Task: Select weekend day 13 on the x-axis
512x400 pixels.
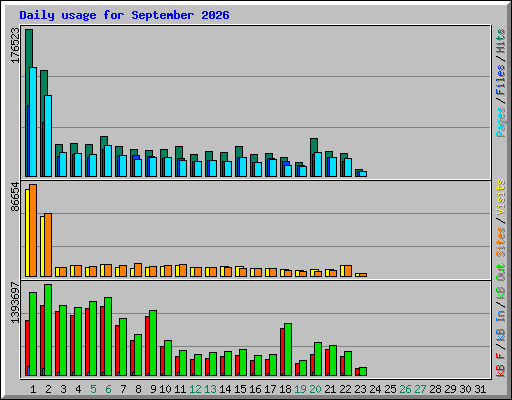Action: [x=210, y=389]
